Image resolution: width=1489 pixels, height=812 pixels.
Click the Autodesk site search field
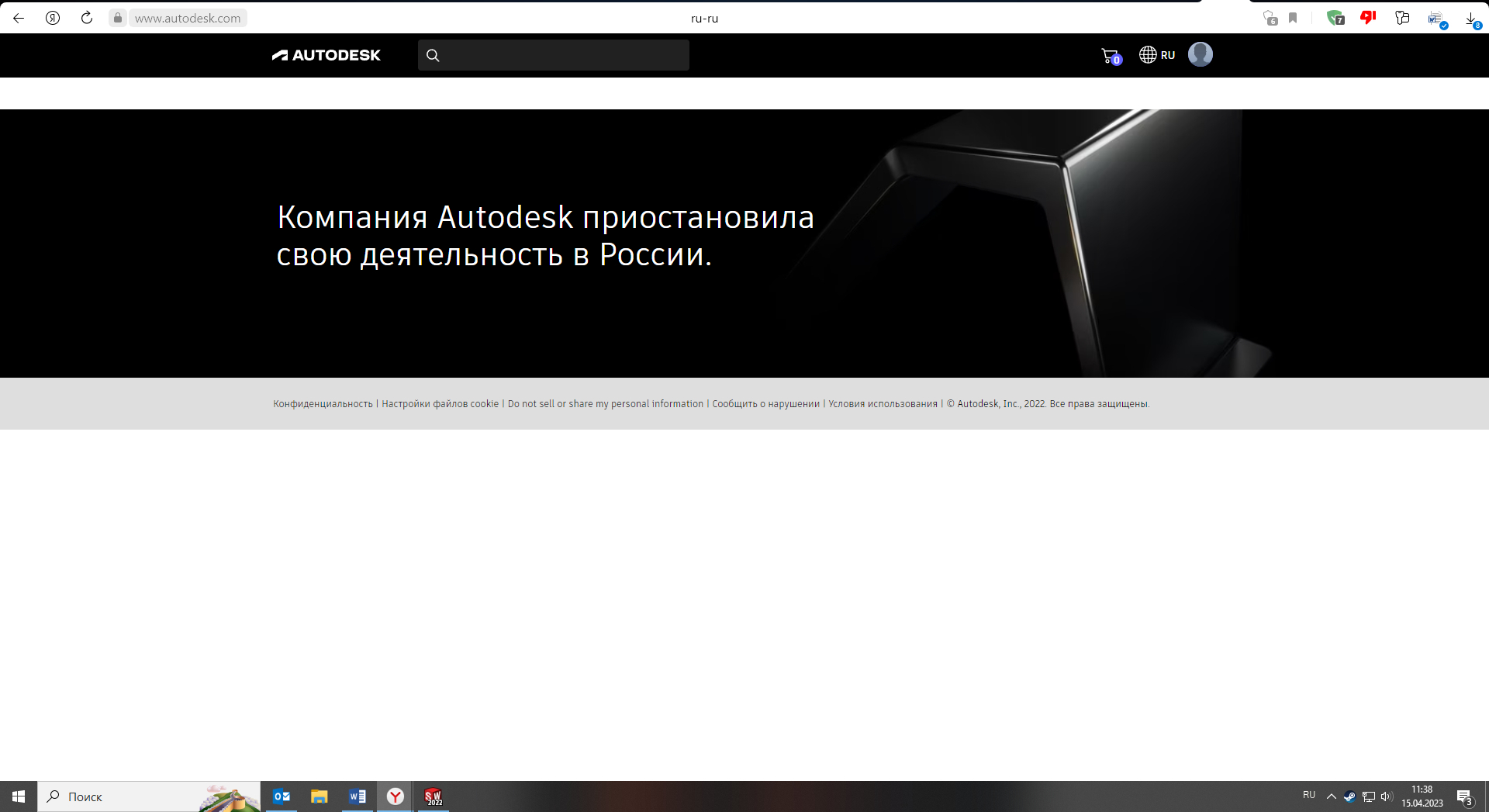[554, 55]
